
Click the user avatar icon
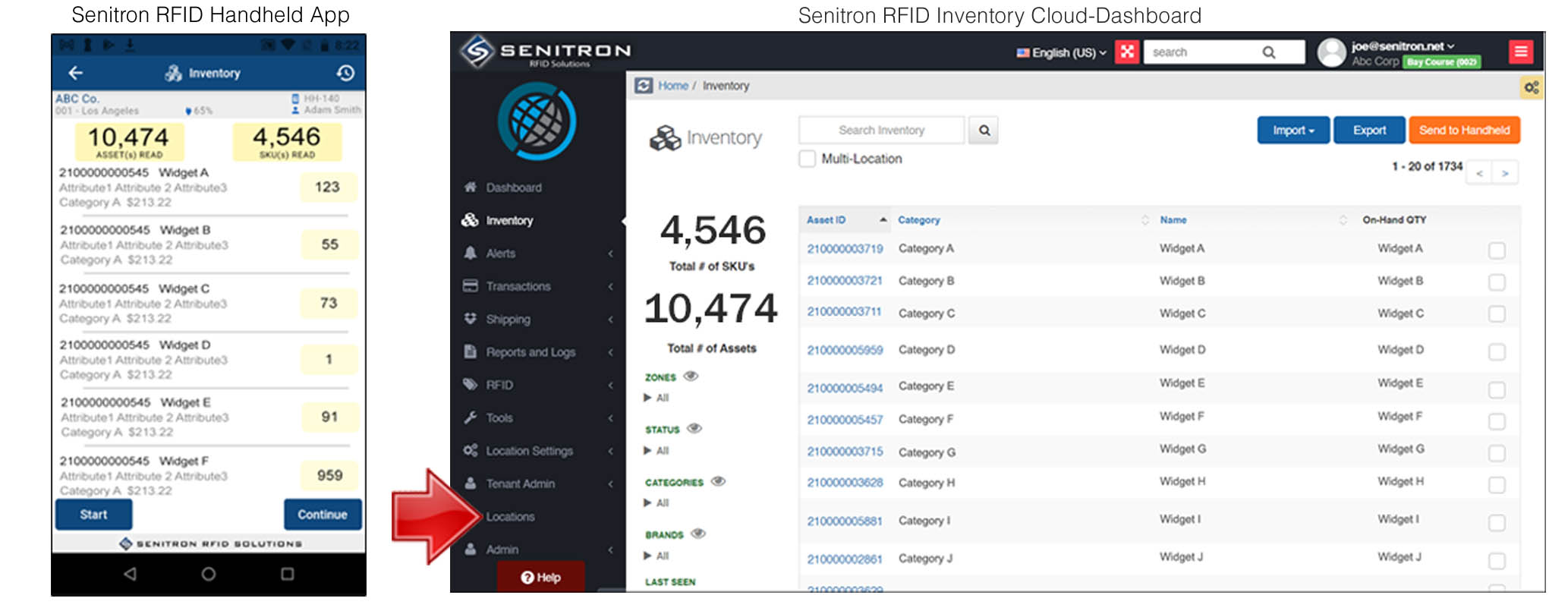(1332, 52)
